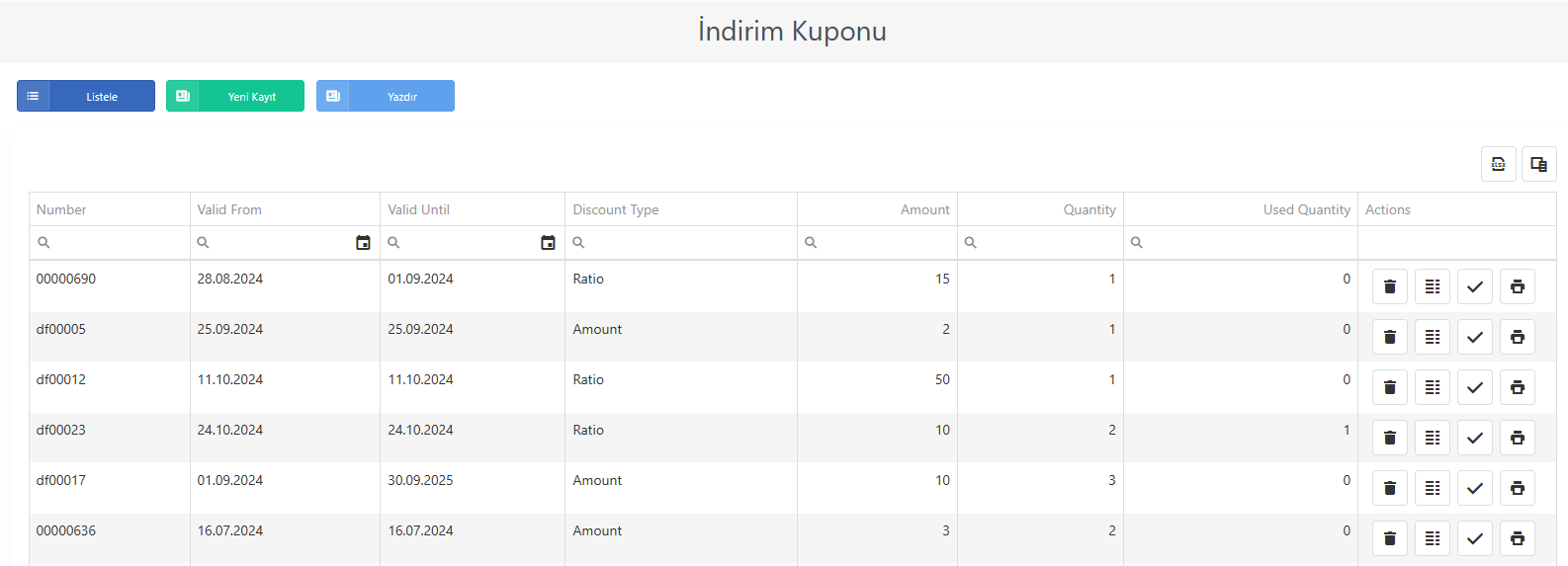Approve coupon df00023 with checkmark
1568x566 pixels.
click(x=1475, y=438)
